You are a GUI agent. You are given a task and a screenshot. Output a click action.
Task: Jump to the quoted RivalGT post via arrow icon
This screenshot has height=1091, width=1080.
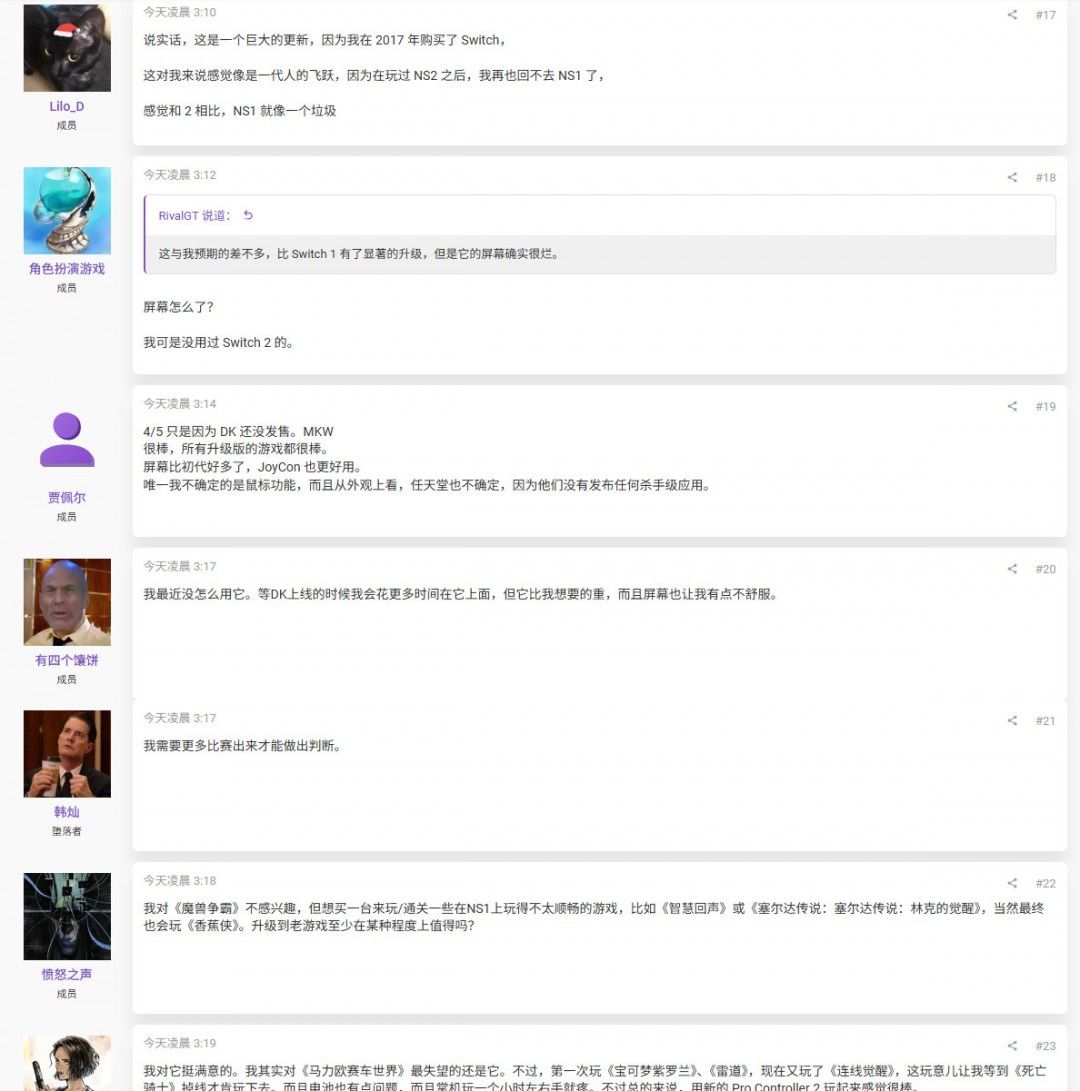click(248, 215)
